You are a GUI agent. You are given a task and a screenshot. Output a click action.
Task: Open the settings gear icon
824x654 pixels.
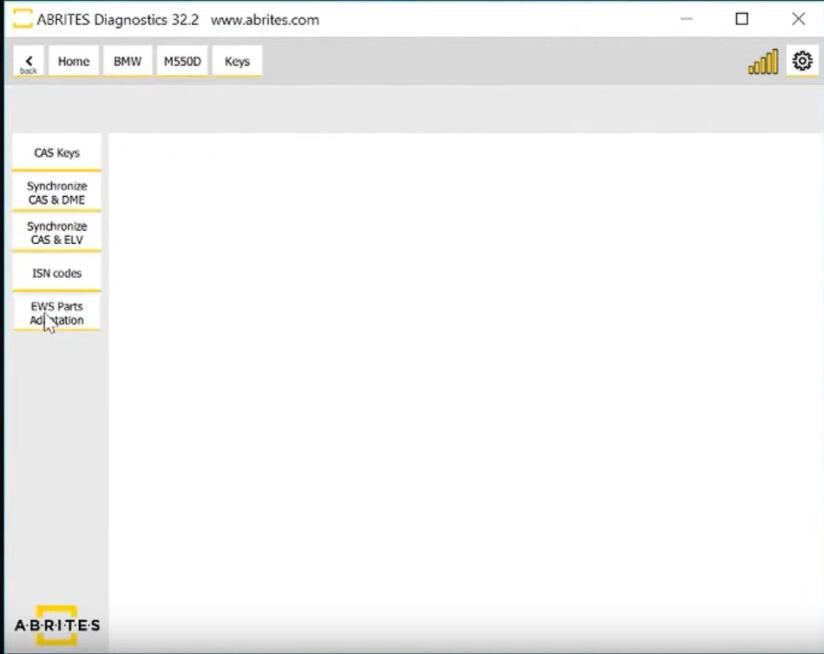click(x=802, y=61)
